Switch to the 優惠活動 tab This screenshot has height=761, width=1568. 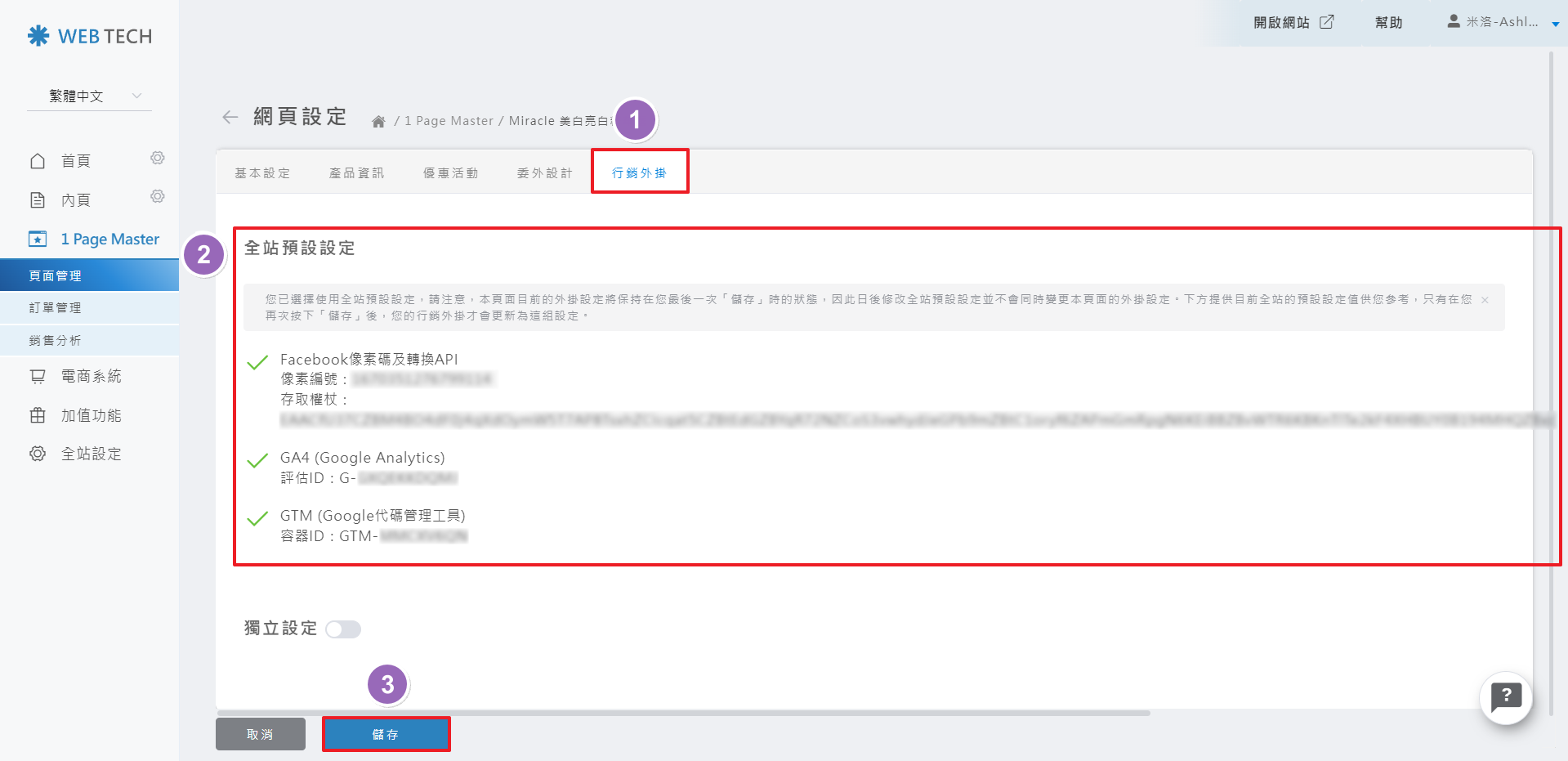[450, 173]
